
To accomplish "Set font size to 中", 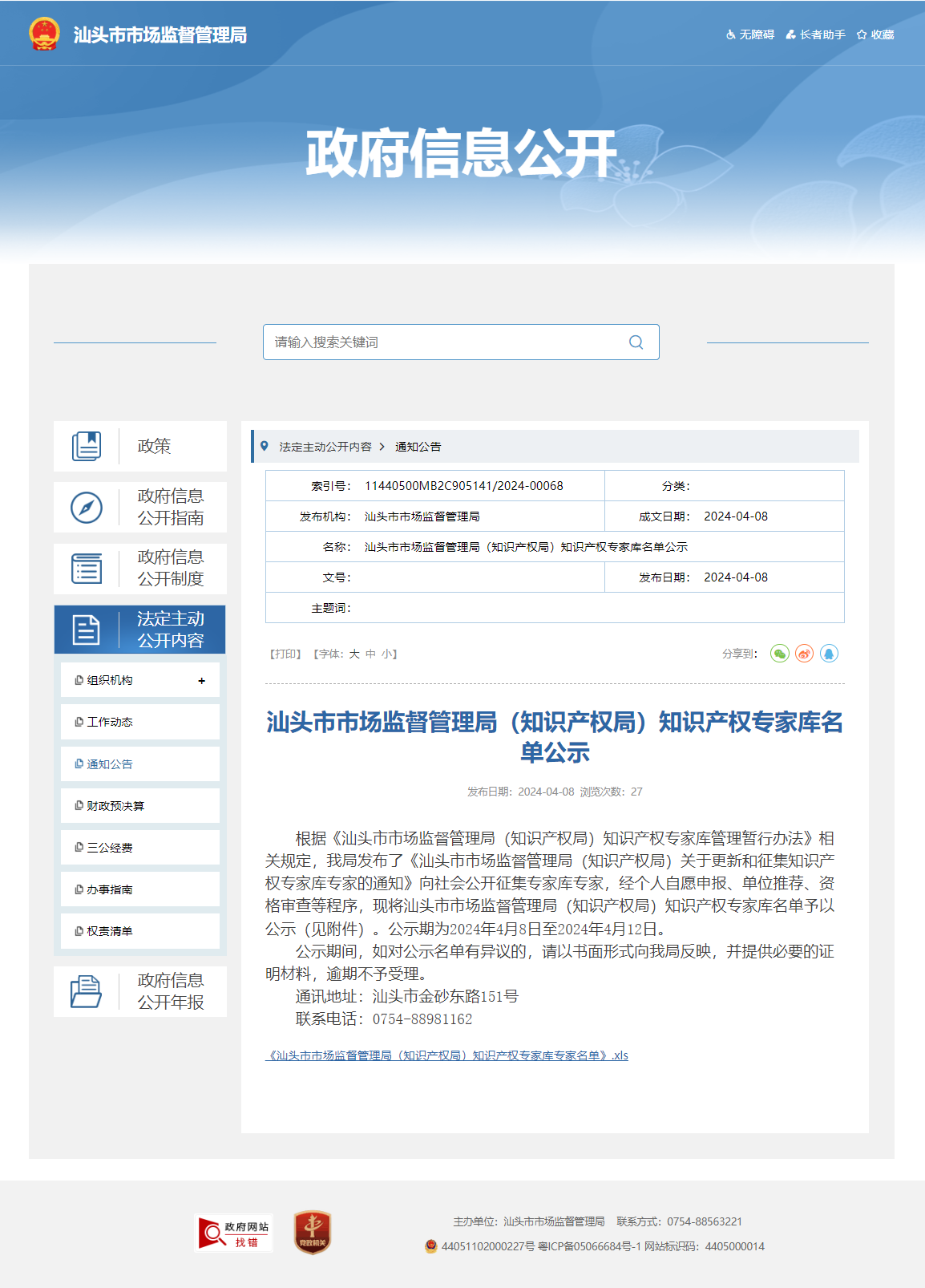I will [x=370, y=654].
